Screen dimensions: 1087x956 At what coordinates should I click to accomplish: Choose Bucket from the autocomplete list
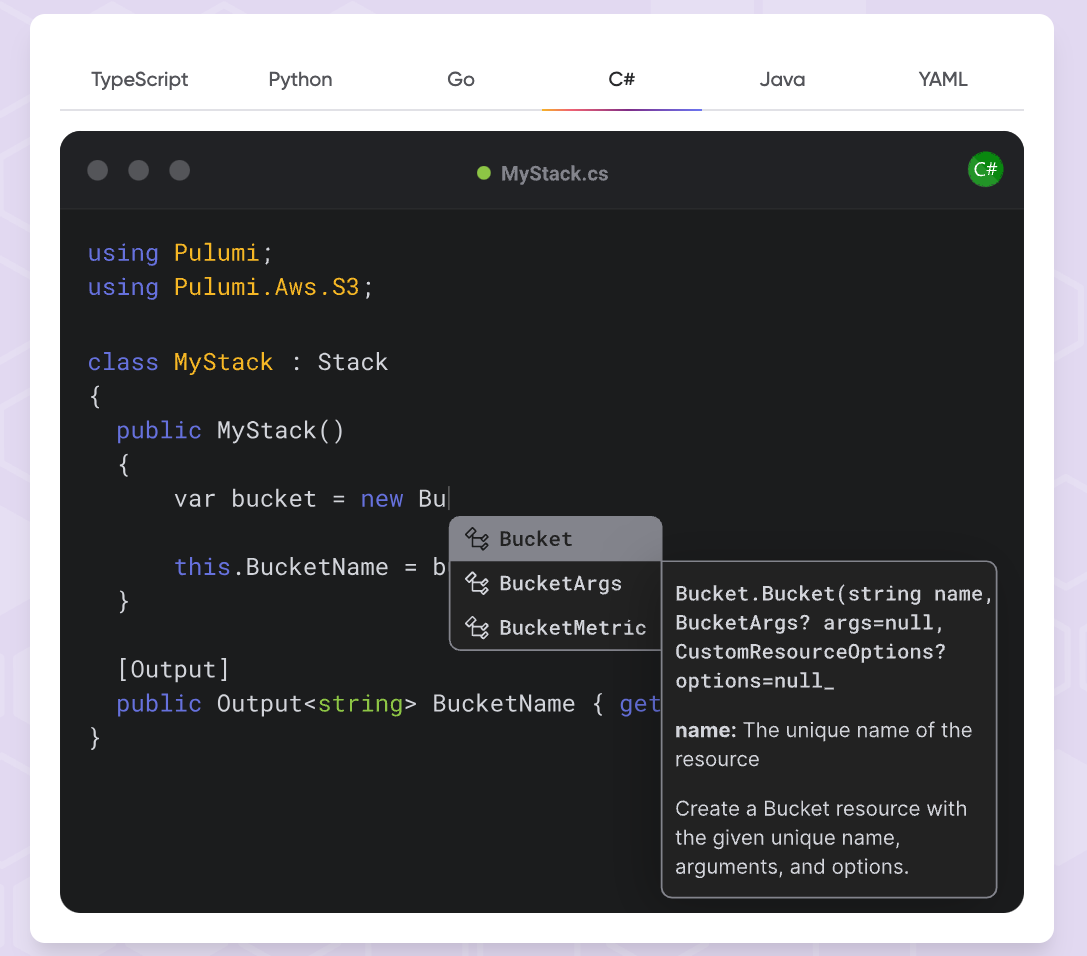point(555,539)
